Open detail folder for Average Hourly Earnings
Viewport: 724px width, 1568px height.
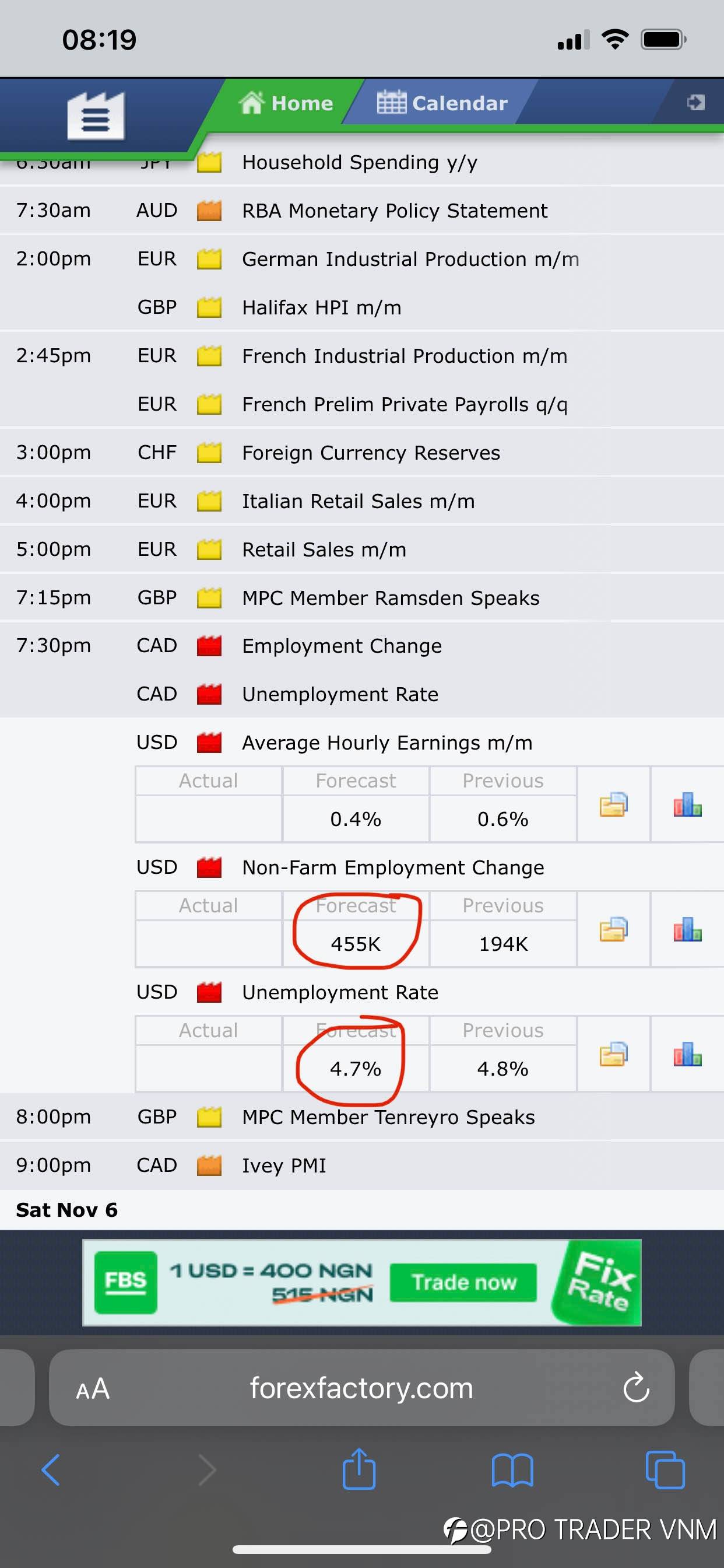click(x=613, y=804)
